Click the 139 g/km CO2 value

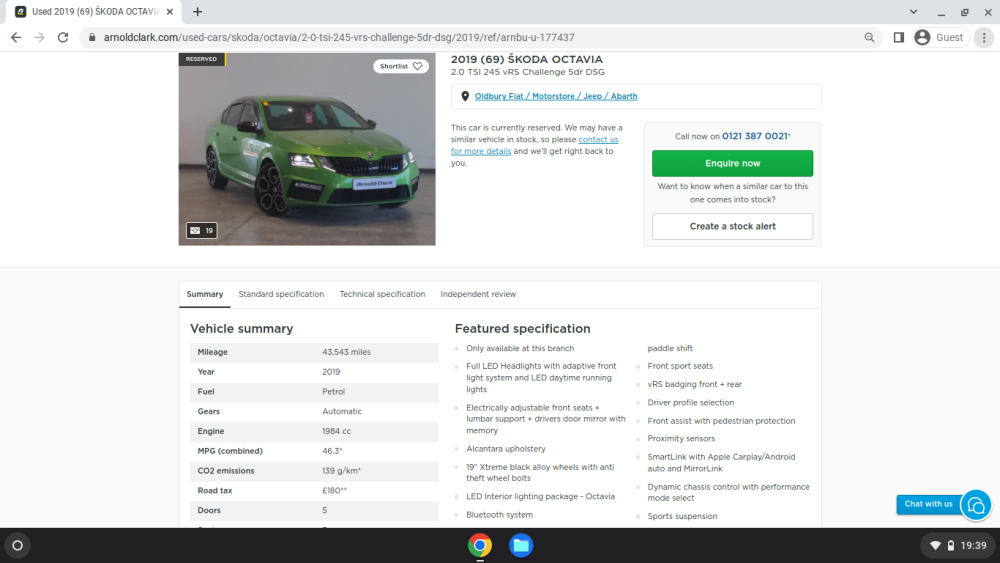click(341, 471)
